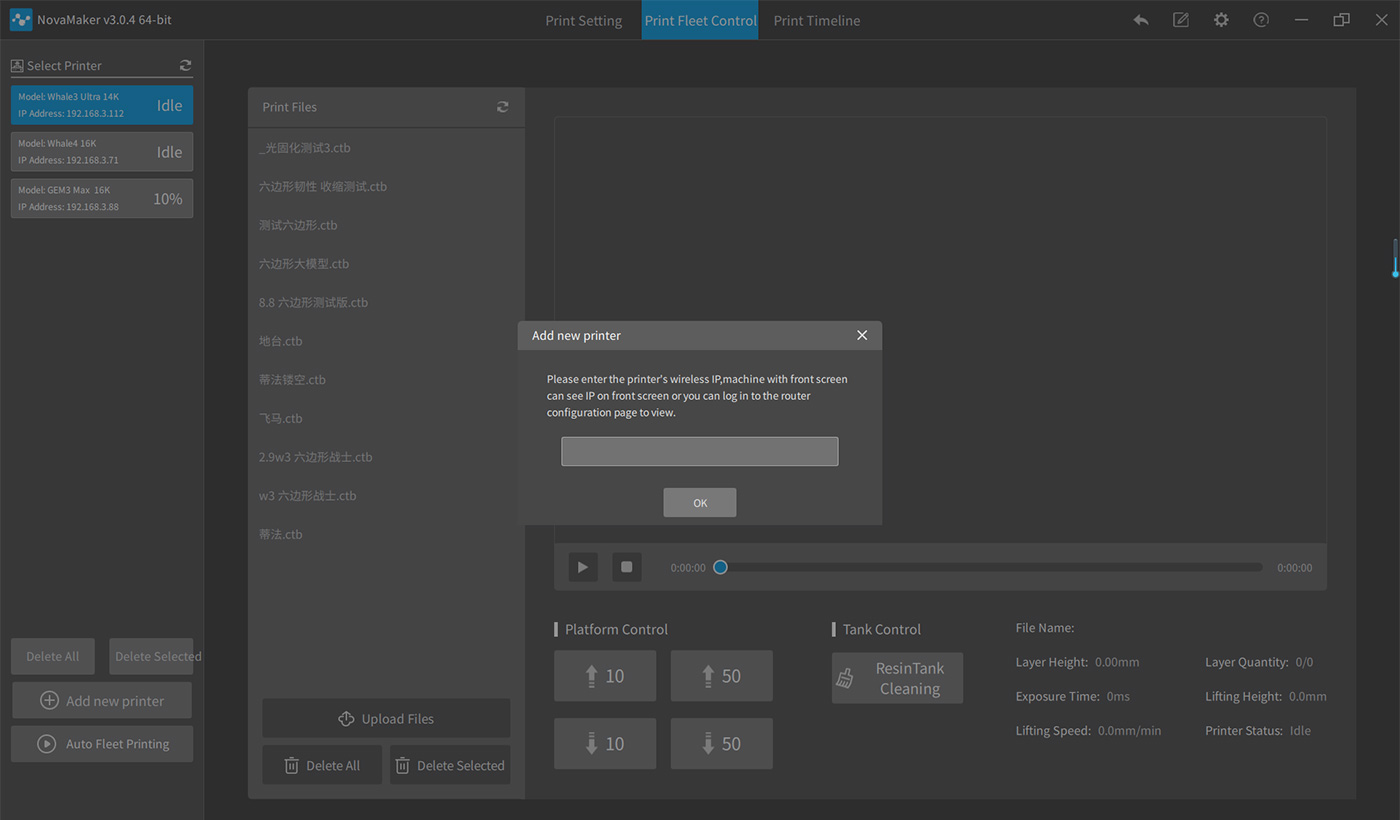Start ResinTank Cleaning
The width and height of the screenshot is (1400, 820).
(897, 678)
